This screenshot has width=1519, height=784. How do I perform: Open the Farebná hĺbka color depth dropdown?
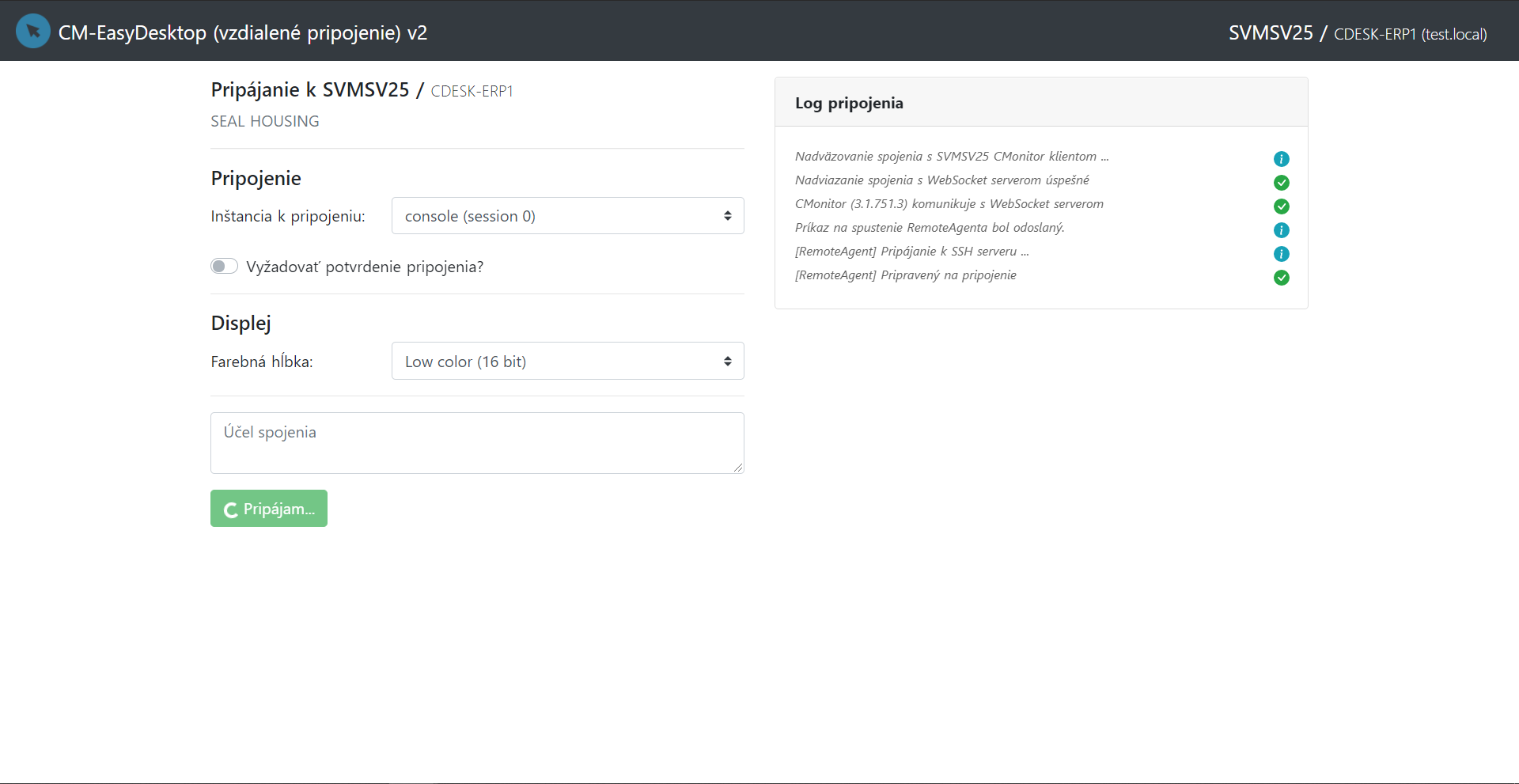[x=568, y=361]
